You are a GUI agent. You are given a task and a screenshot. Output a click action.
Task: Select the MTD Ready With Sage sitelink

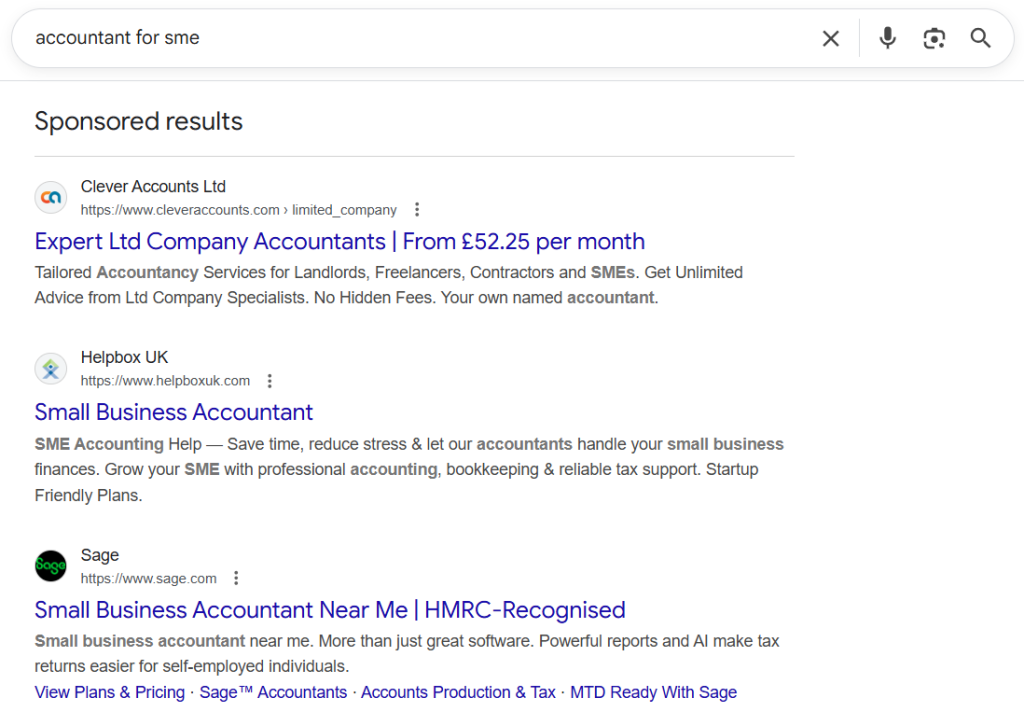[653, 692]
